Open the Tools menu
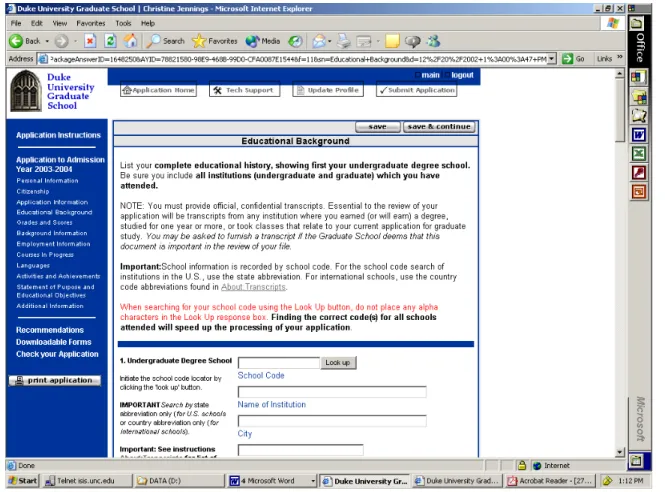Image resolution: width=665 pixels, height=492 pixels. point(123,23)
